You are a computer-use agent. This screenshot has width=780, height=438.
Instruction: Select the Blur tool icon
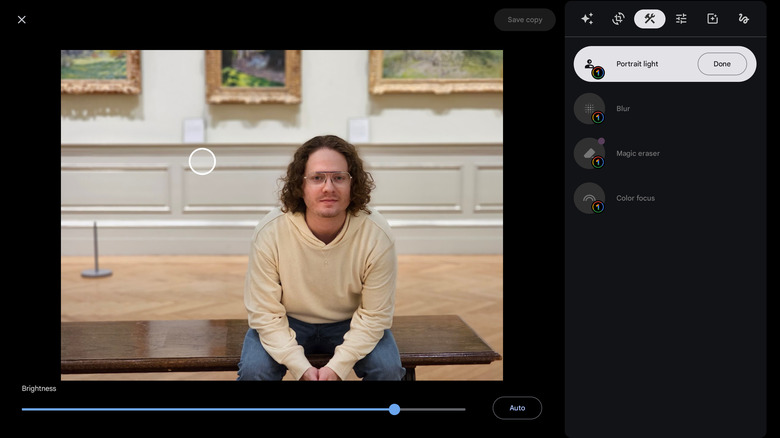click(x=589, y=109)
